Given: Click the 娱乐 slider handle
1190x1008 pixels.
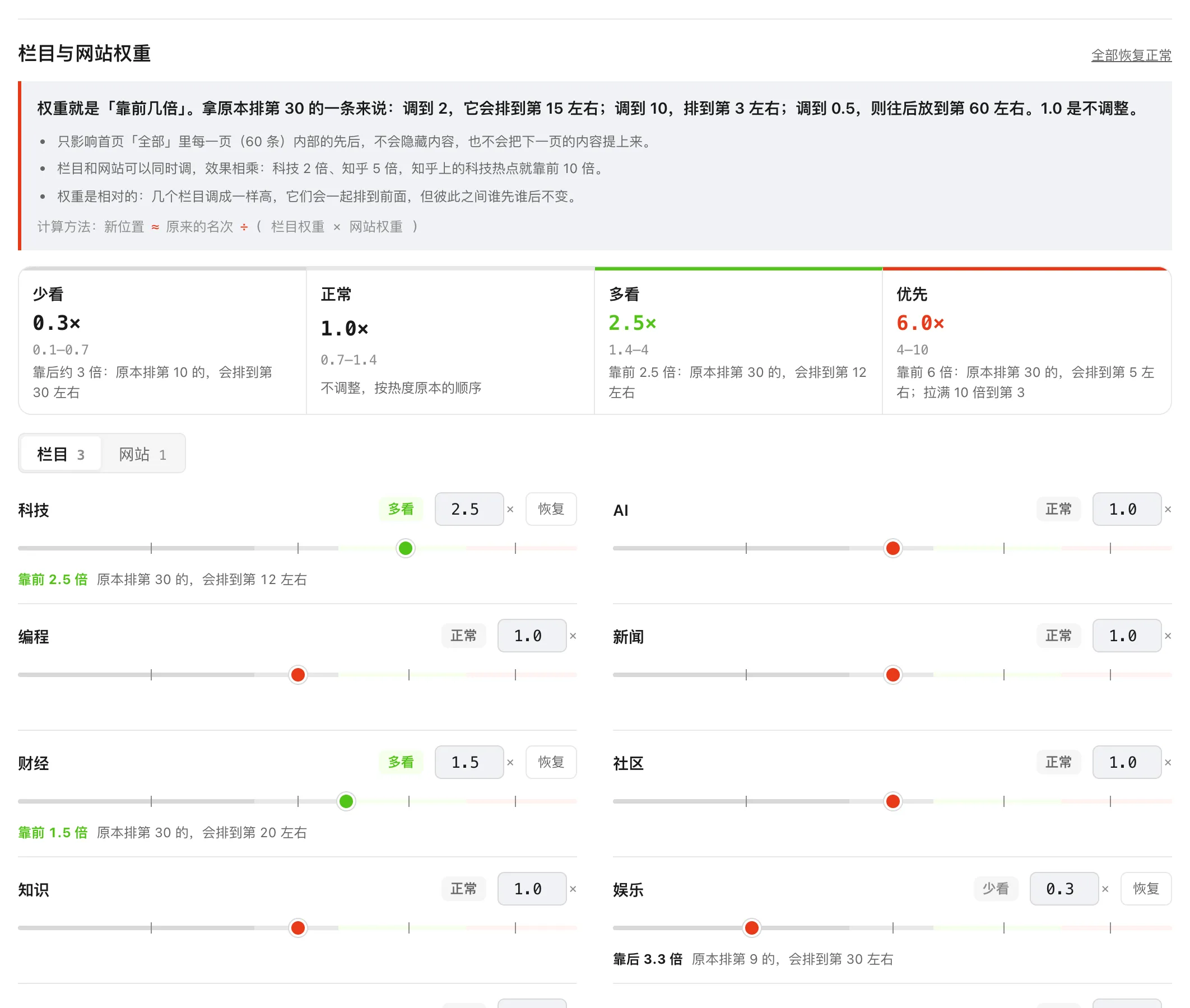Looking at the screenshot, I should 752,927.
